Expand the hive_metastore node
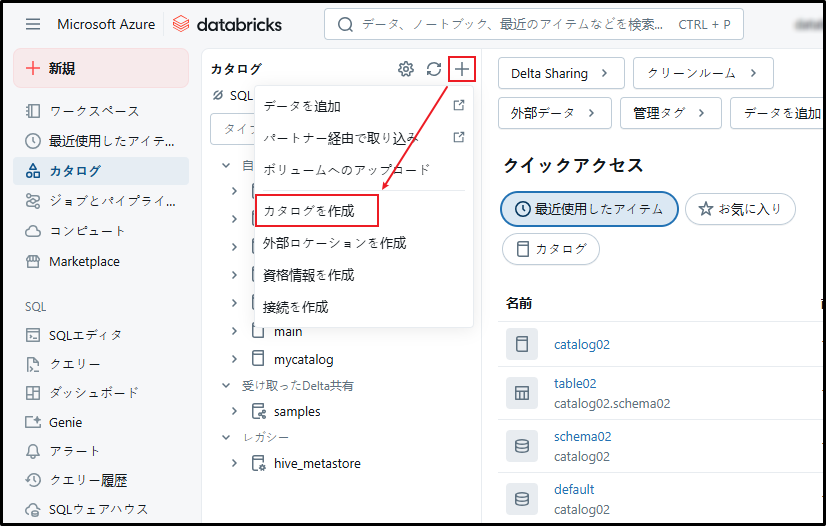Image resolution: width=826 pixels, height=526 pixels. [x=234, y=463]
